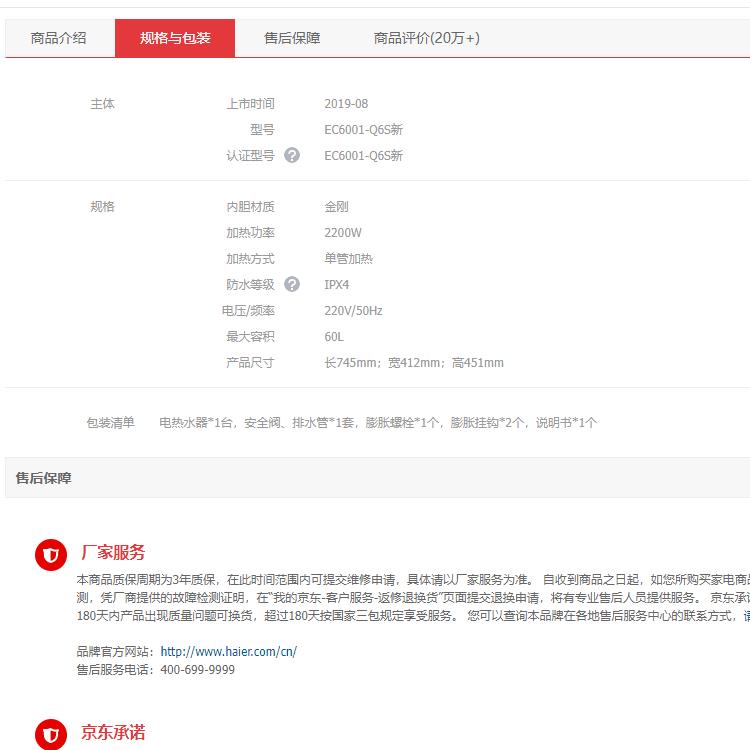Click the red shield icon beside 厂家服务
The height and width of the screenshot is (750, 750).
pos(51,555)
